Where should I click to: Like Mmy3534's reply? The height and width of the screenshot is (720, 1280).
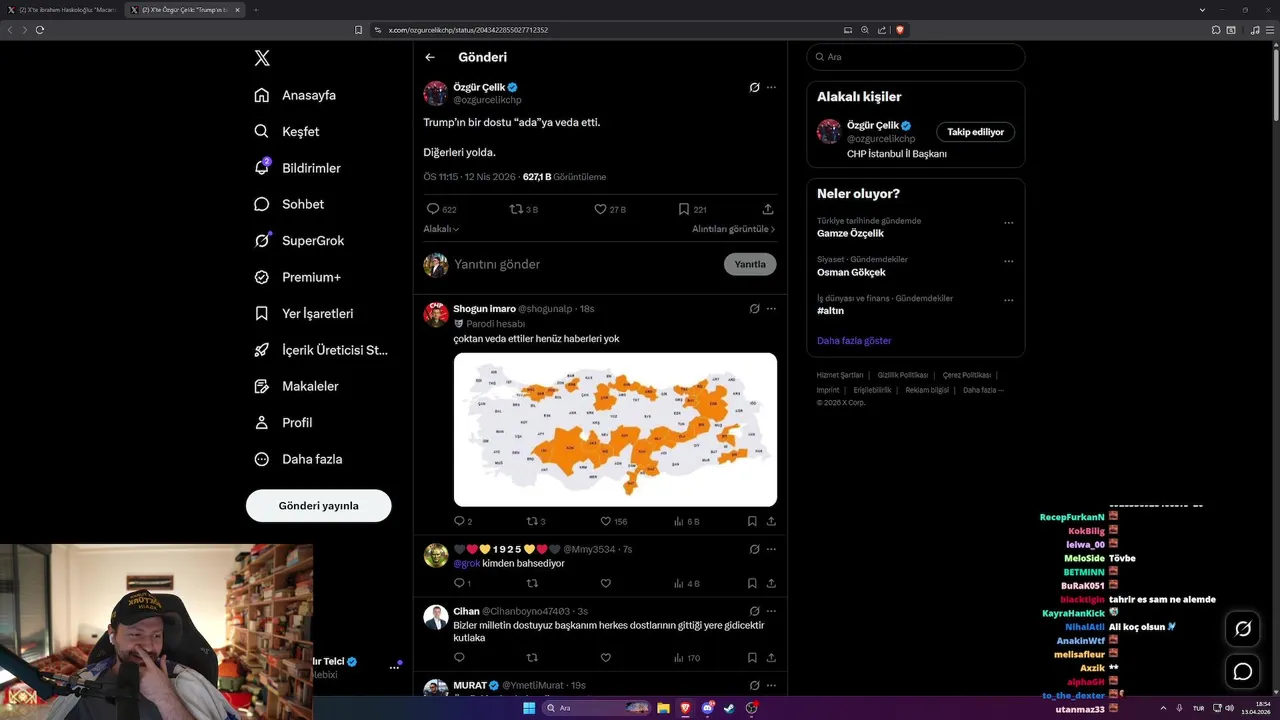pos(605,583)
